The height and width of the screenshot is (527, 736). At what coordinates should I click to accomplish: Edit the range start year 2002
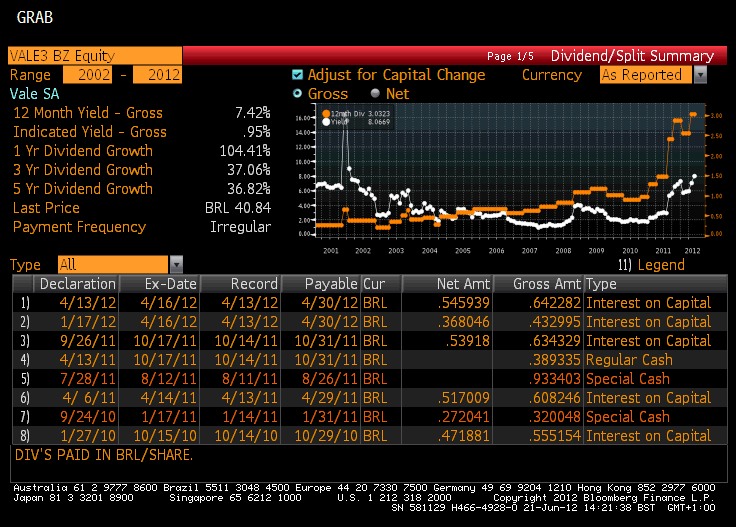click(88, 75)
